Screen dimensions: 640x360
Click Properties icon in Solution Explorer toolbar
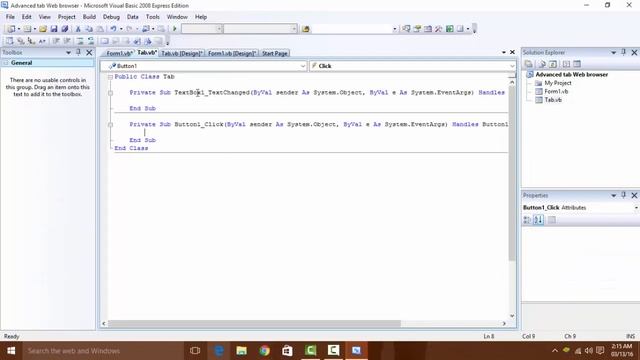529,64
